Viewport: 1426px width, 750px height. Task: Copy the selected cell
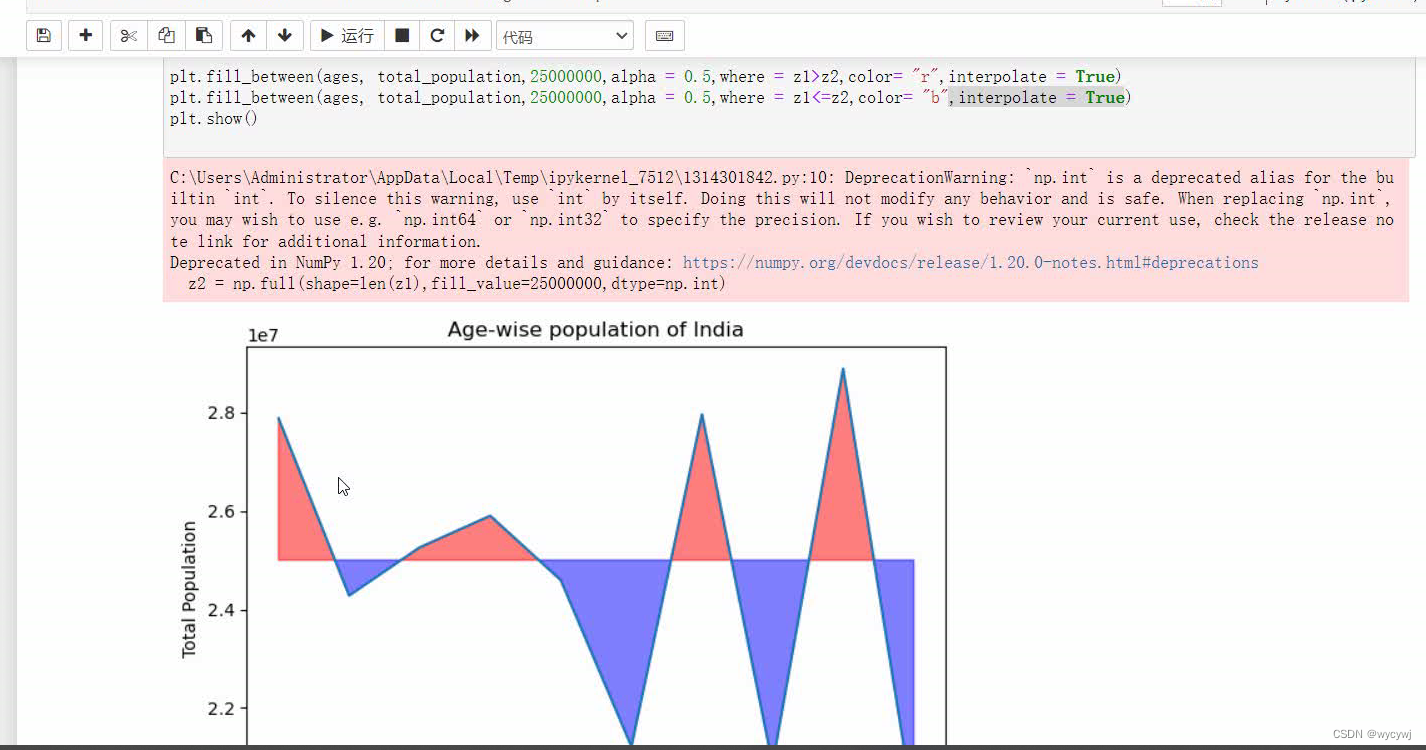[166, 35]
